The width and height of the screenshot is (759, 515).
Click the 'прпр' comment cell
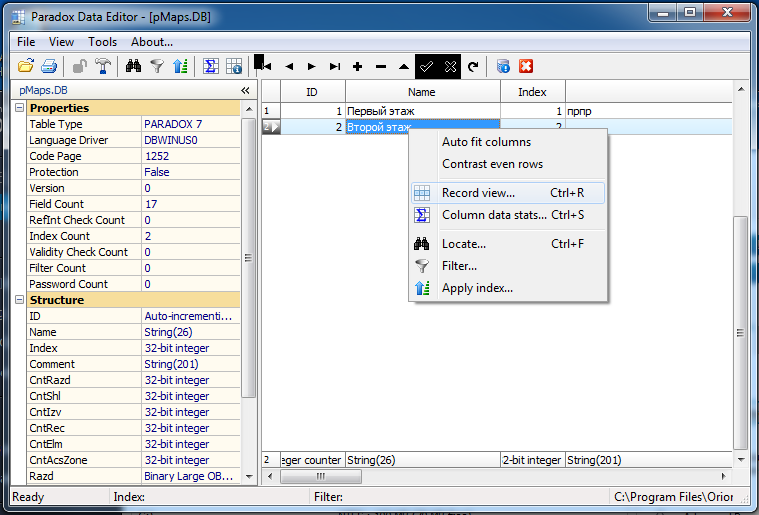(x=649, y=111)
